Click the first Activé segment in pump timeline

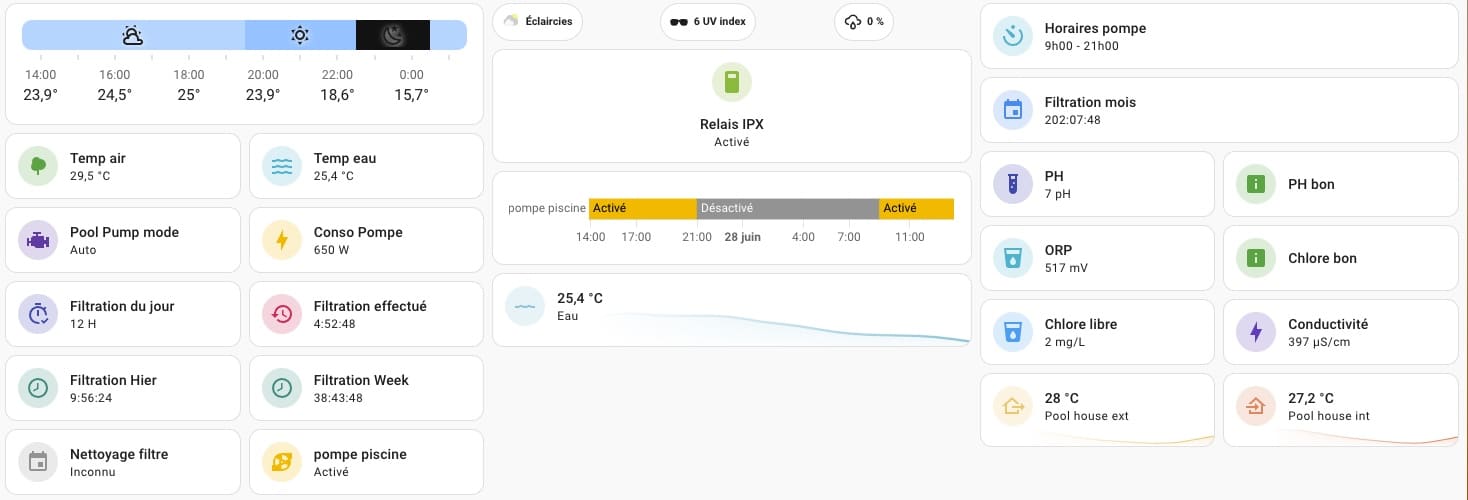click(642, 209)
